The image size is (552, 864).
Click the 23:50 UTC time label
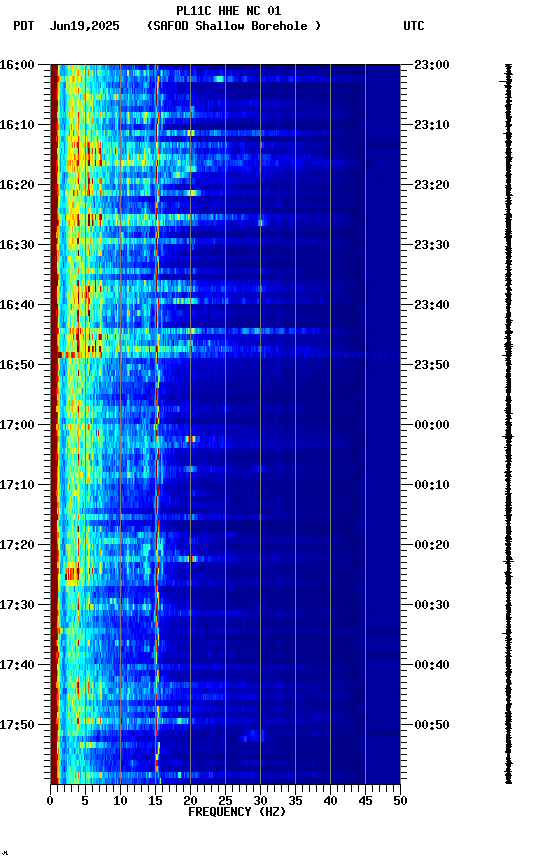(x=432, y=365)
